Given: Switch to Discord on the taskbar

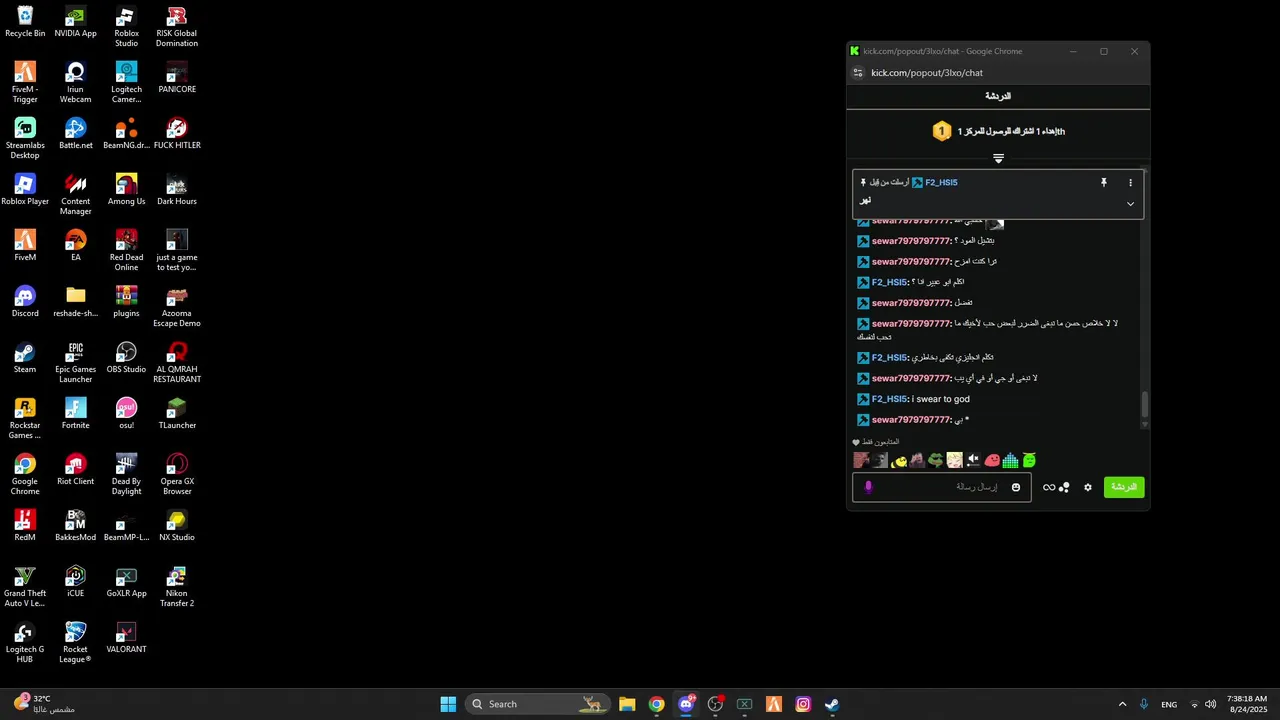Looking at the screenshot, I should [686, 704].
